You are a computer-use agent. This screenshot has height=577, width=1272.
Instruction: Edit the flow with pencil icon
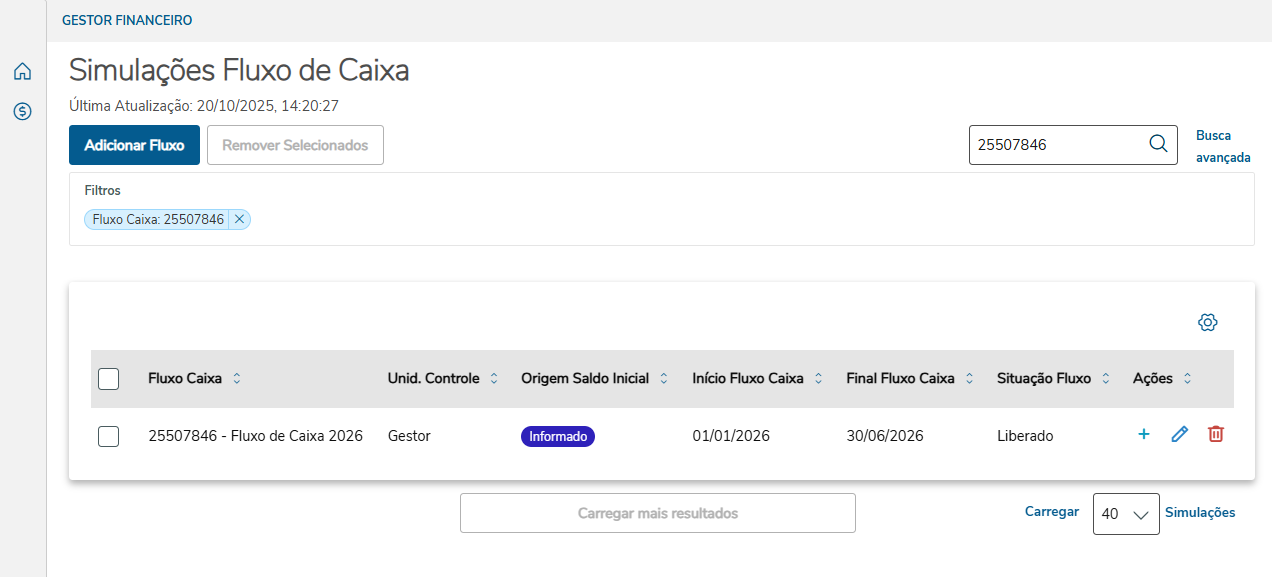coord(1180,434)
